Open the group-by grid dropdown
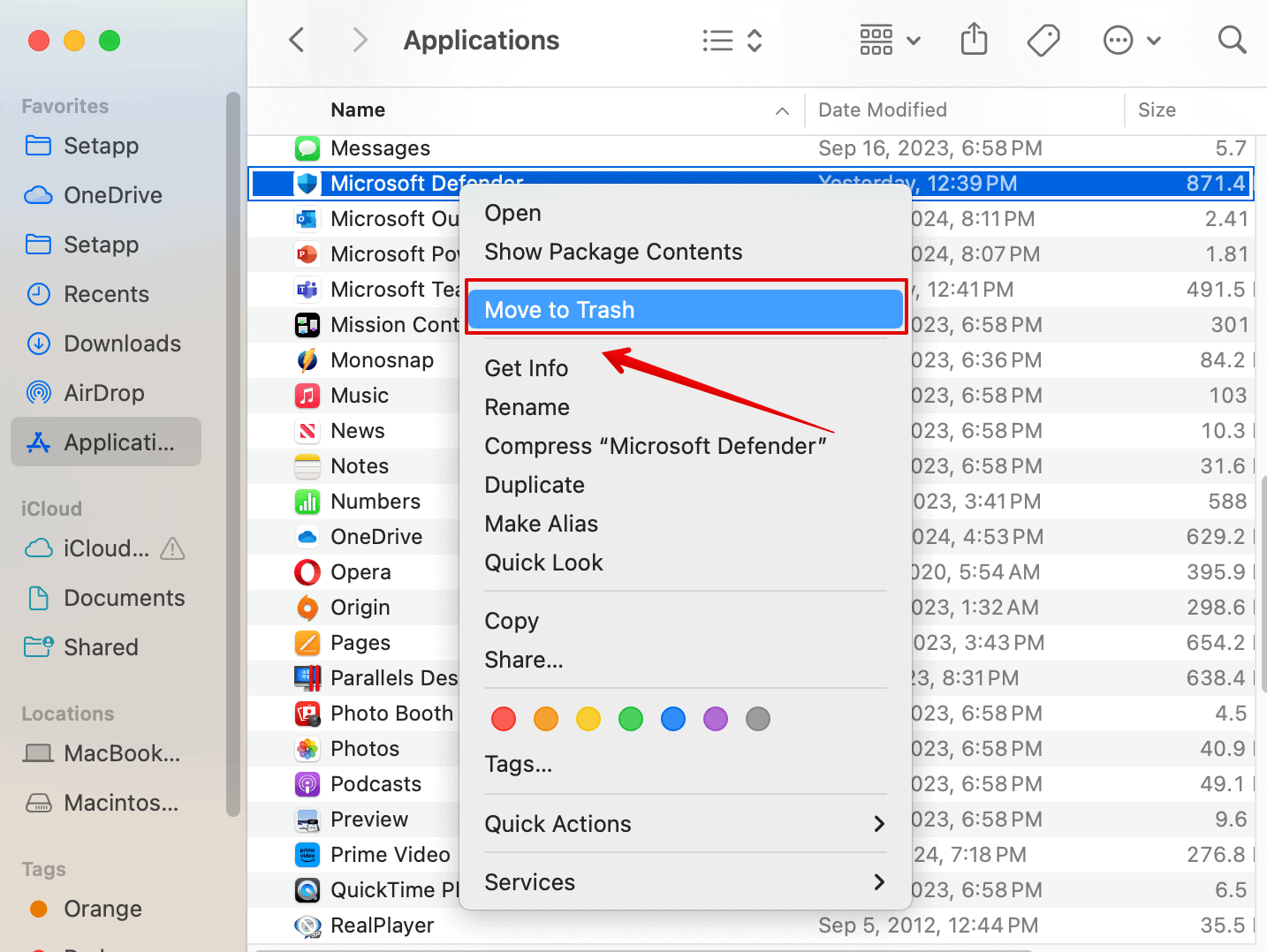This screenshot has height=952, width=1267. click(890, 40)
